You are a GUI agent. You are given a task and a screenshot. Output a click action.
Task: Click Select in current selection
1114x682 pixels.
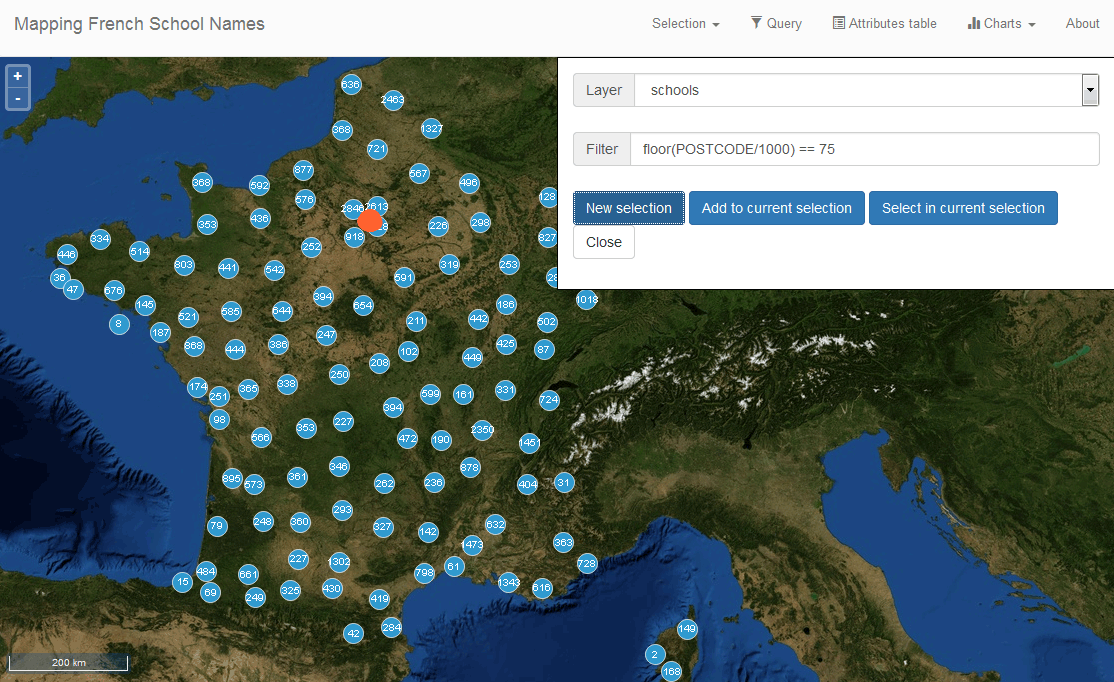(x=963, y=208)
